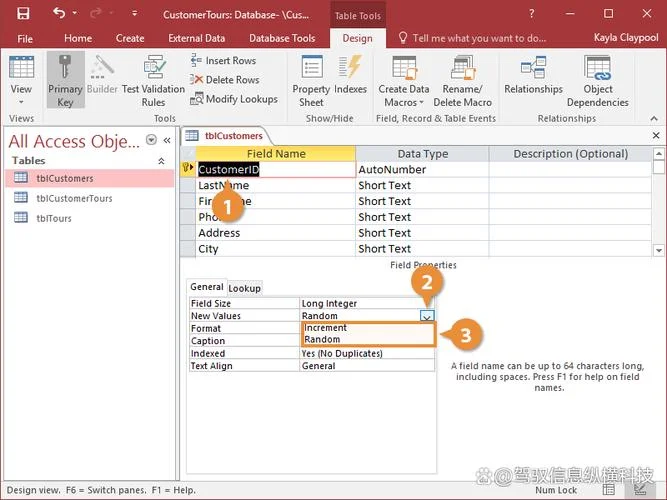The width and height of the screenshot is (667, 500).
Task: Select the General properties tab
Action: pyautogui.click(x=206, y=287)
